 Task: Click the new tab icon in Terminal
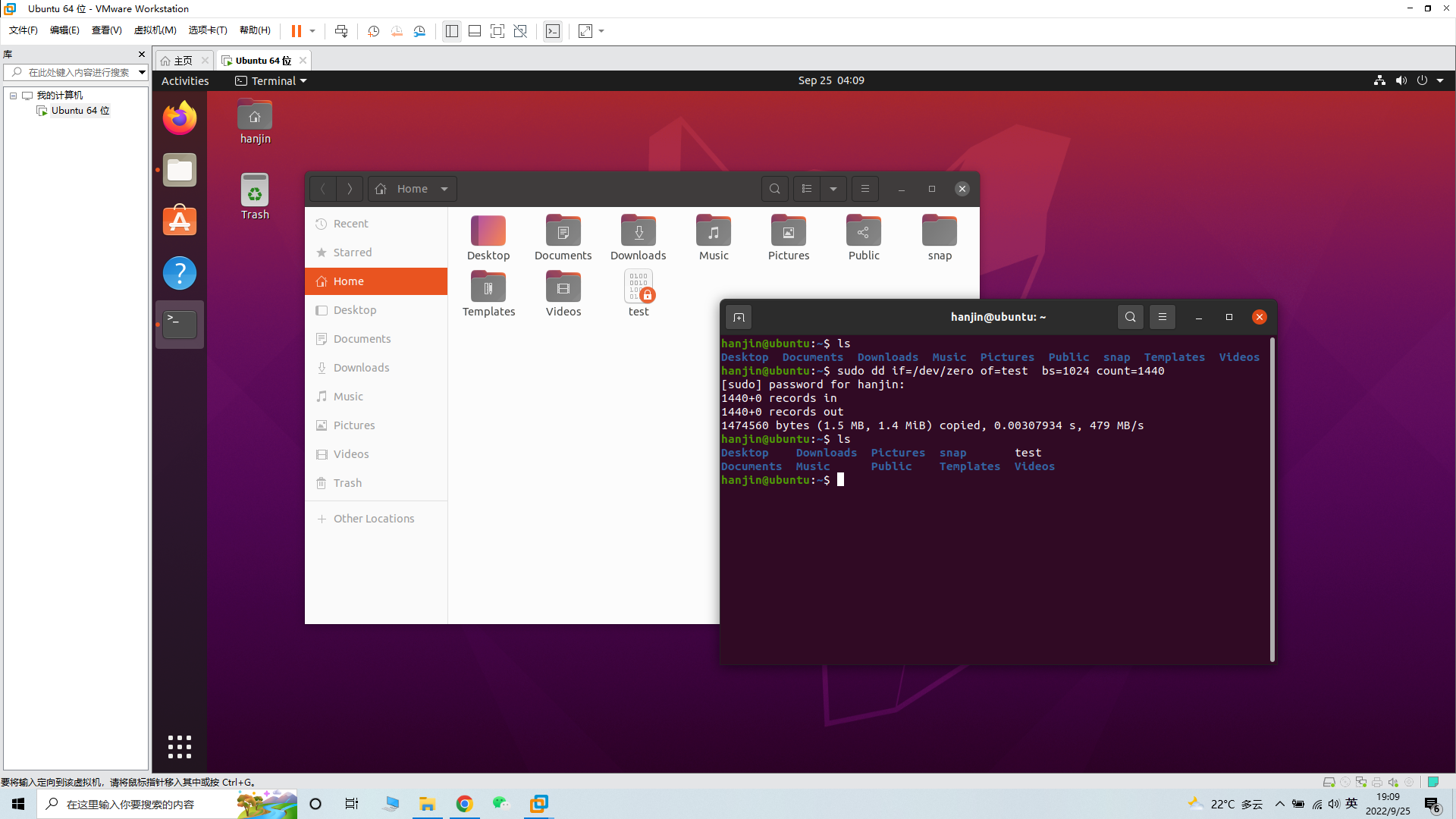pos(739,317)
